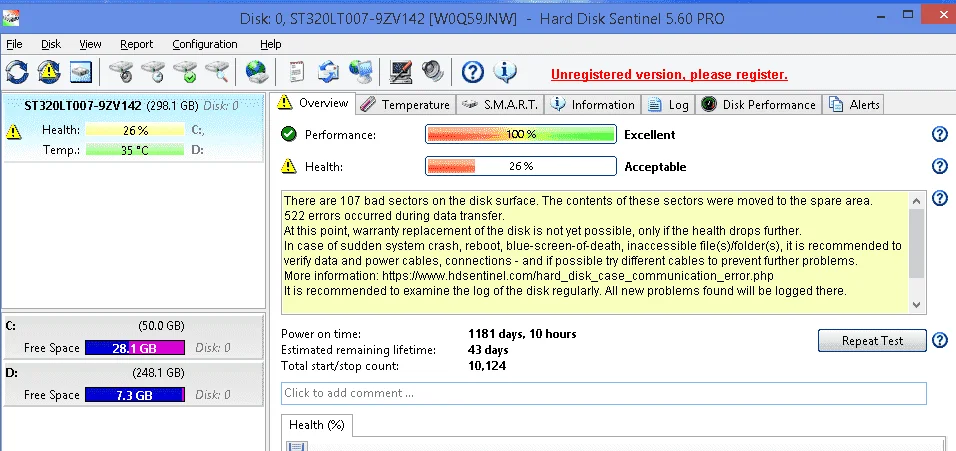Select the D: (248.1 GB) partition
This screenshot has width=956, height=451.
134,383
